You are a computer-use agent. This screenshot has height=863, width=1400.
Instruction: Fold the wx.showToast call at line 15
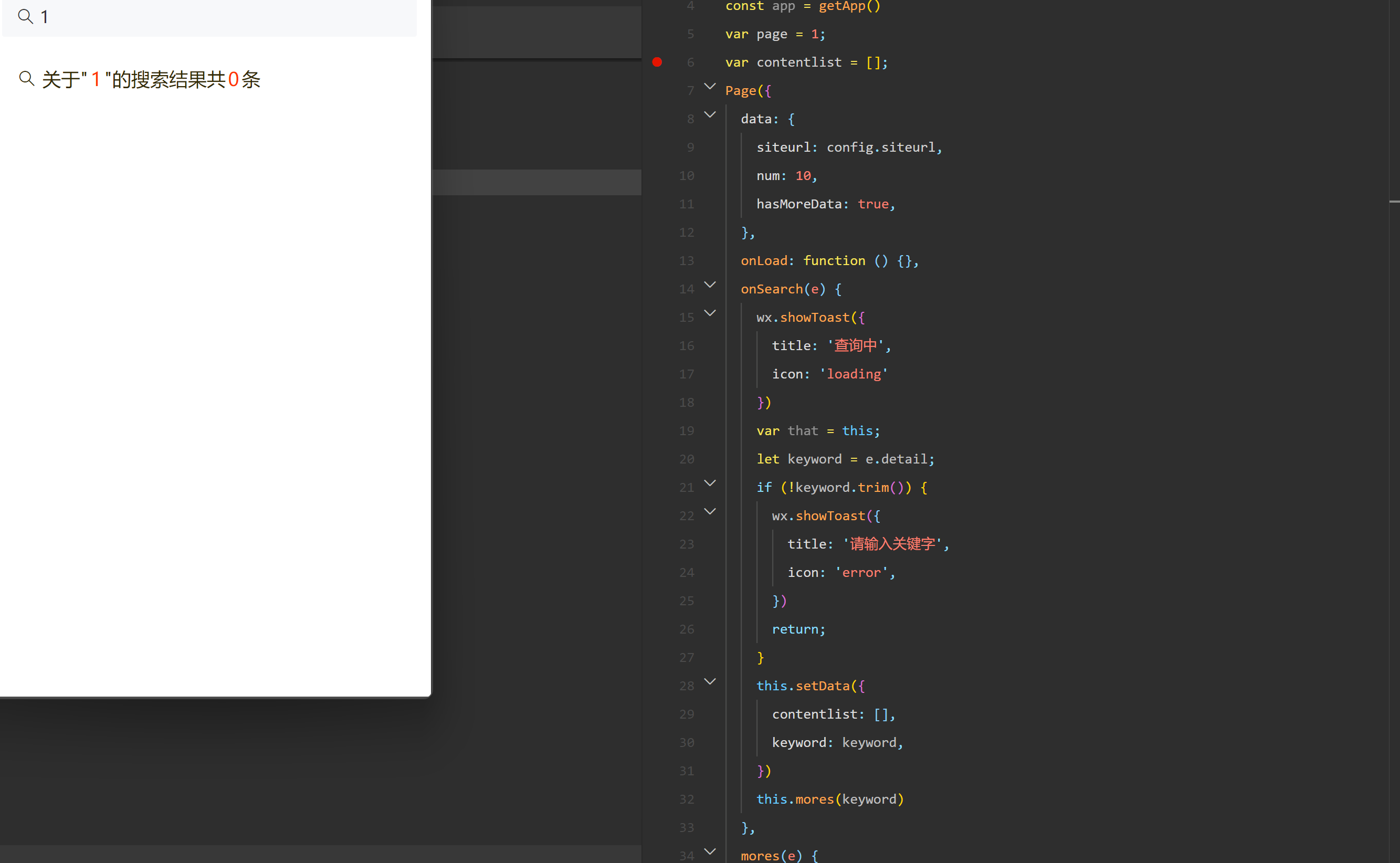(709, 313)
